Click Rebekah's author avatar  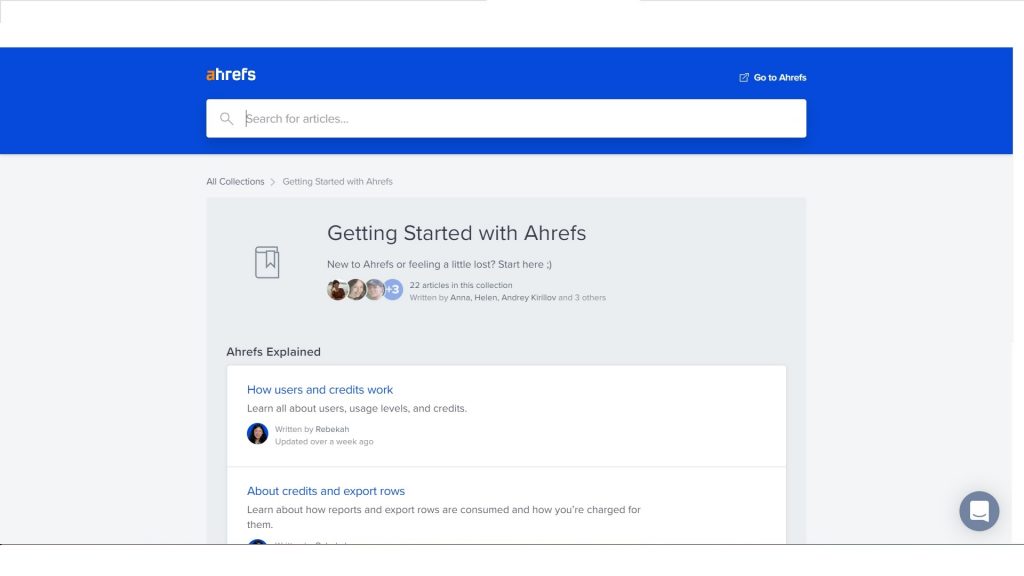(258, 434)
